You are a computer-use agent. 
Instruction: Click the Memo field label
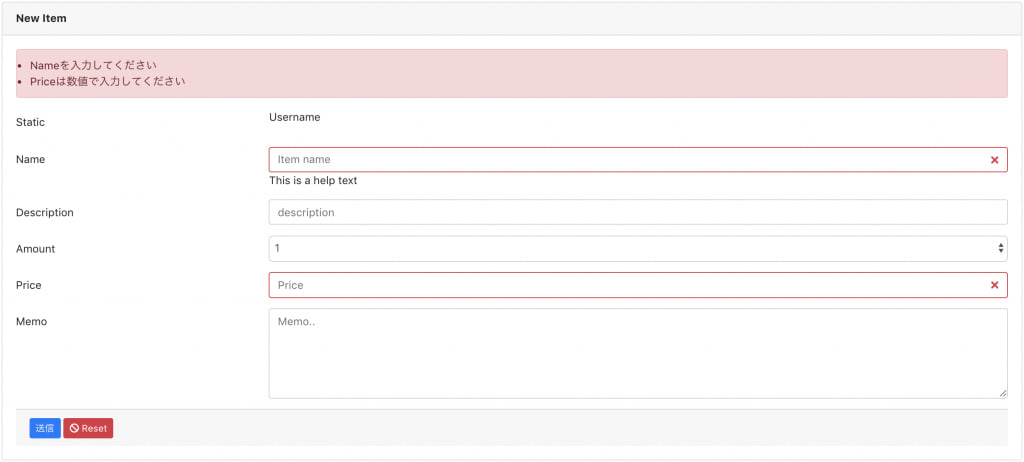pyautogui.click(x=31, y=322)
